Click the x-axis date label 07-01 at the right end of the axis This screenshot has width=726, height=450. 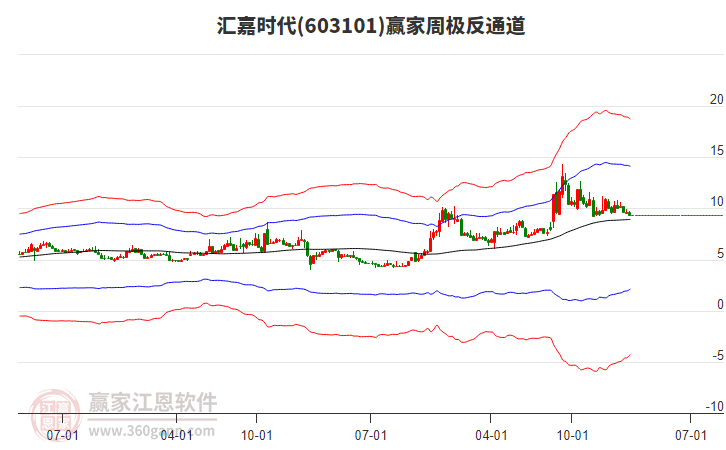[x=691, y=435]
